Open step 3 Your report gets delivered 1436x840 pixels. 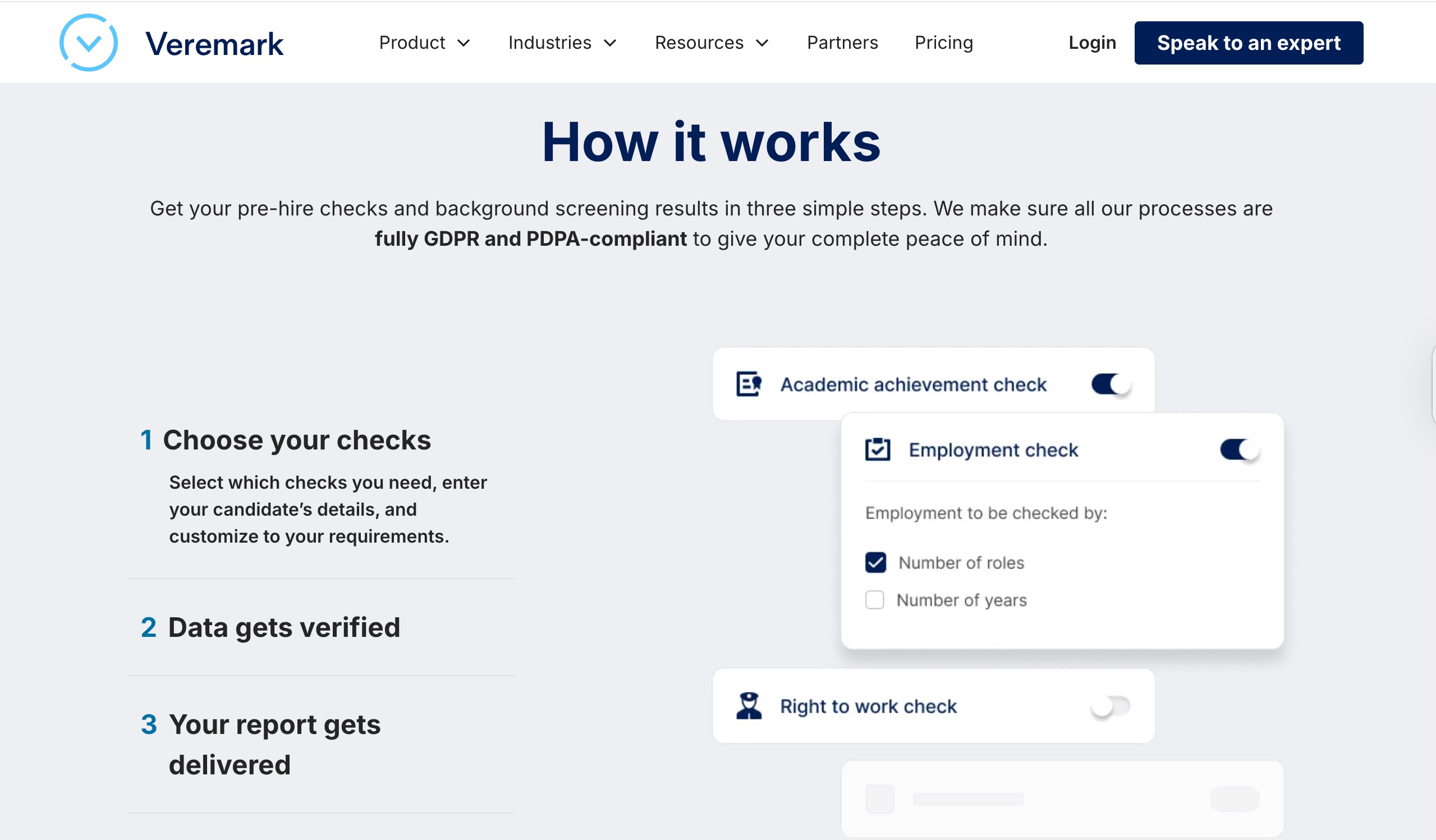(274, 744)
